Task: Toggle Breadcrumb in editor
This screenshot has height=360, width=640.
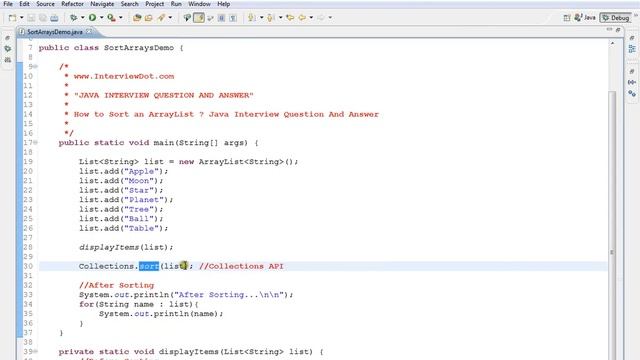Action: pyautogui.click(x=187, y=18)
